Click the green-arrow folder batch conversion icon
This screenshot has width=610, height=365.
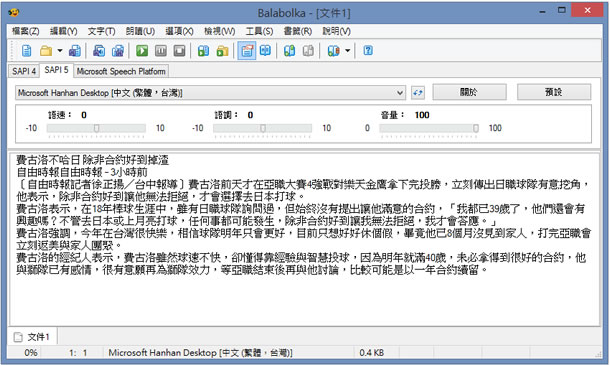pyautogui.click(x=222, y=51)
